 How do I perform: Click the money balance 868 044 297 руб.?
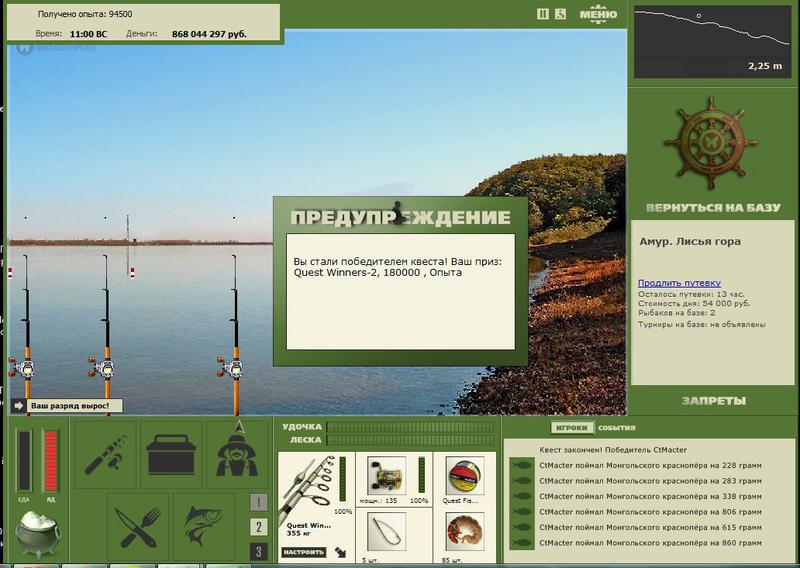tap(209, 34)
